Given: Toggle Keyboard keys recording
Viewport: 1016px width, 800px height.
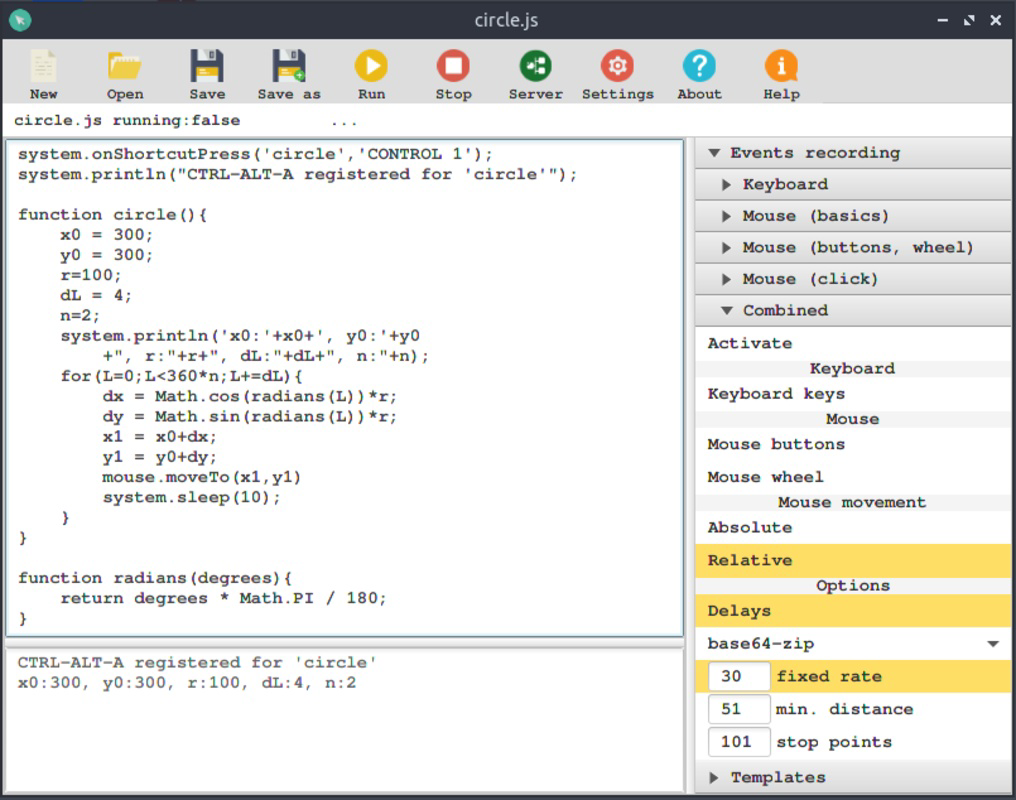Looking at the screenshot, I should point(852,394).
